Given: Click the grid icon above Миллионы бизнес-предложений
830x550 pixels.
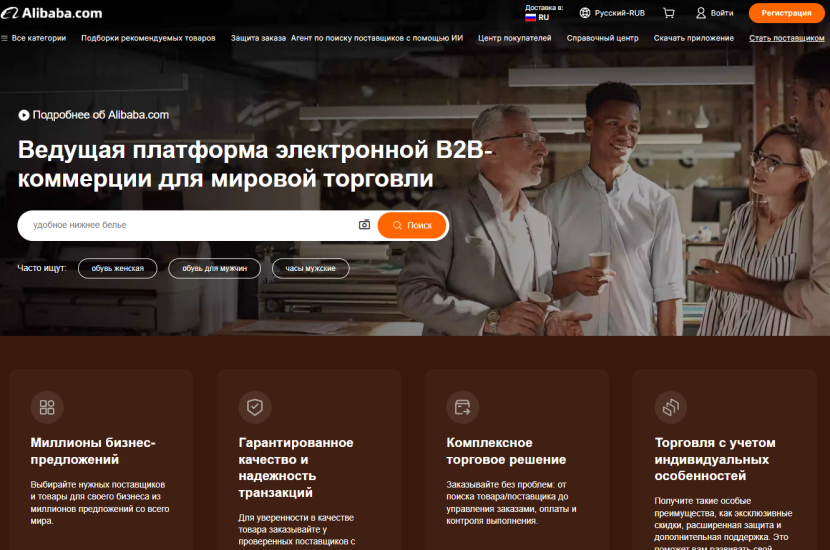Looking at the screenshot, I should point(47,407).
